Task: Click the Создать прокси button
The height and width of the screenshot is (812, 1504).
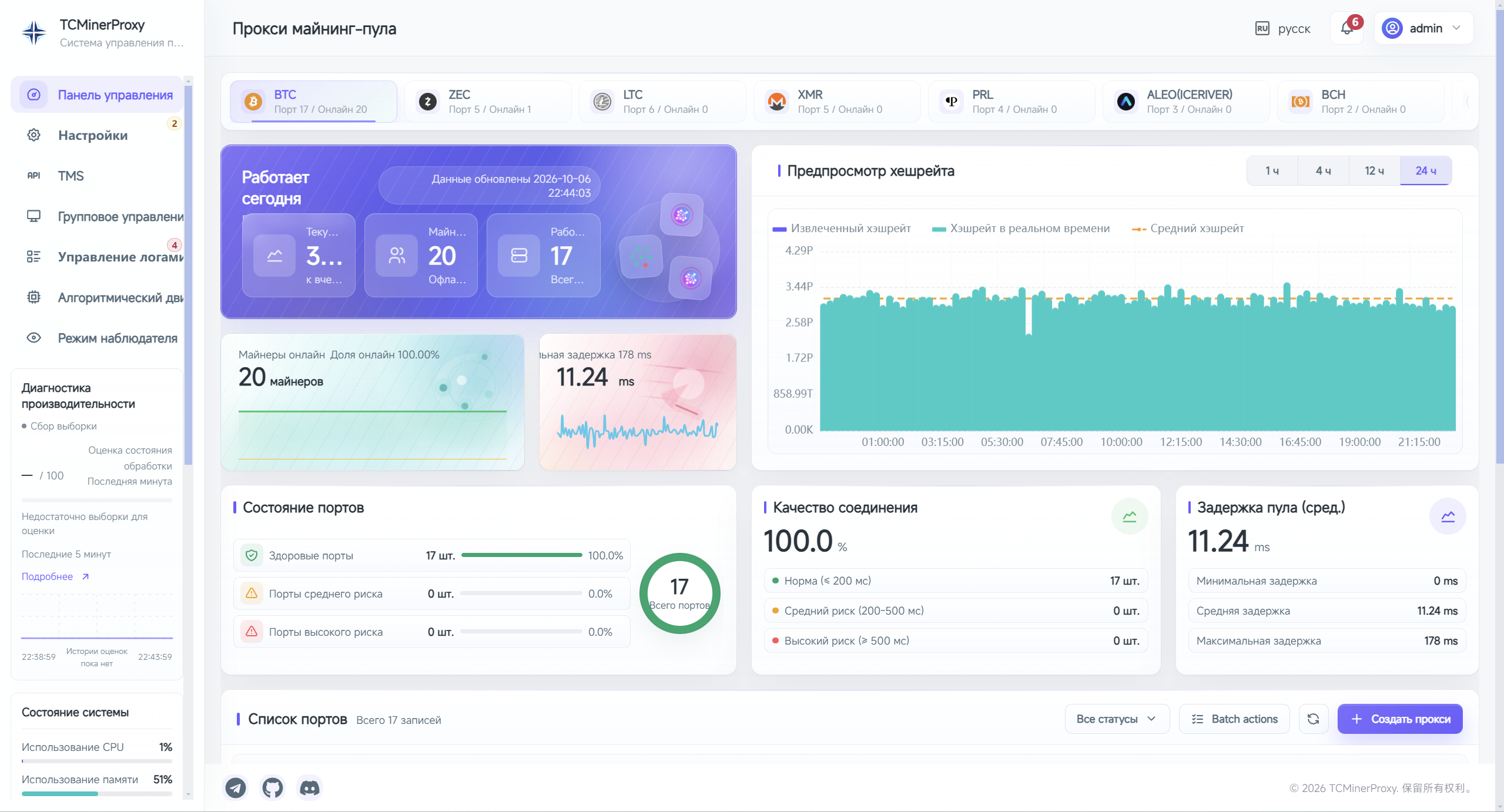Action: point(1399,719)
